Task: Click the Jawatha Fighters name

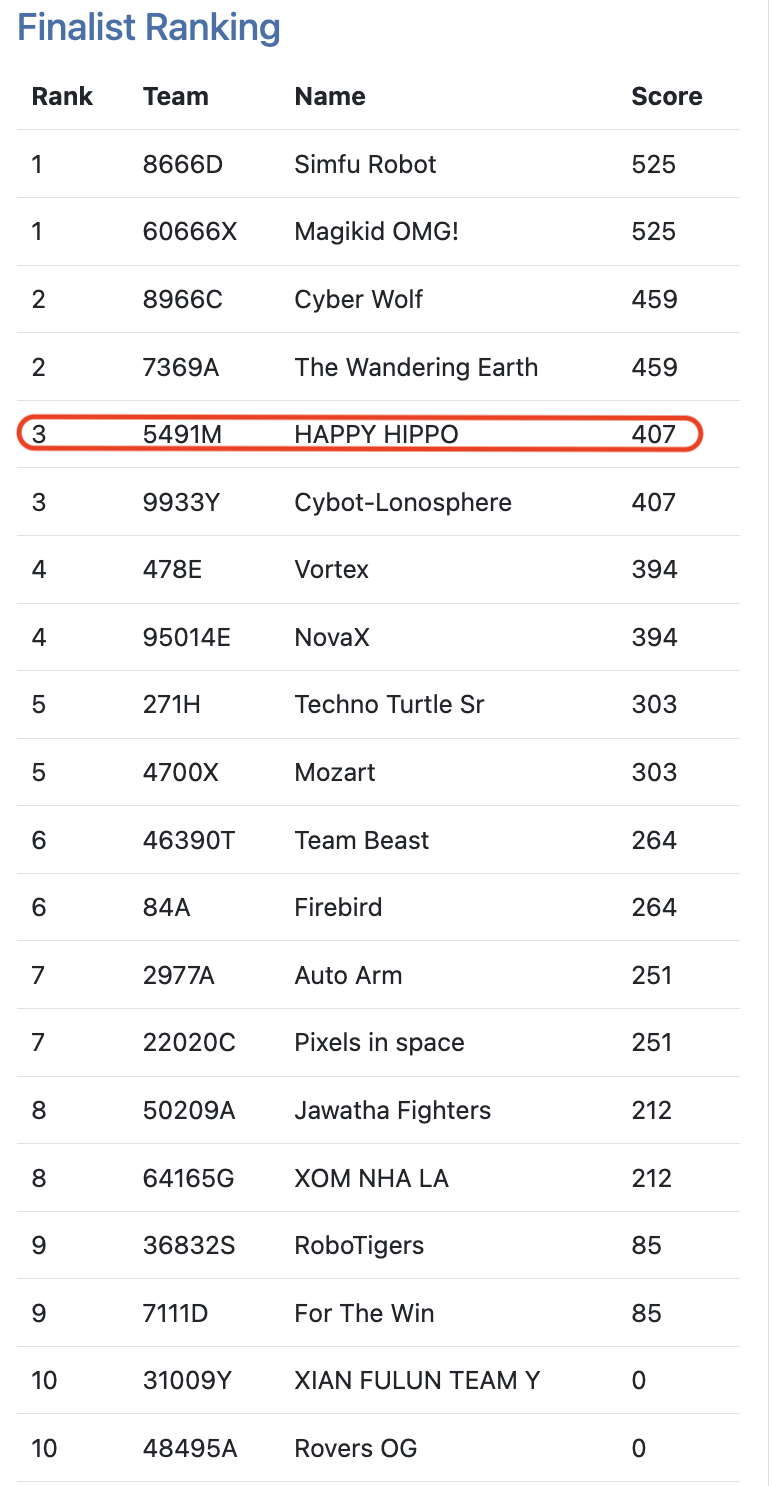Action: click(392, 1111)
